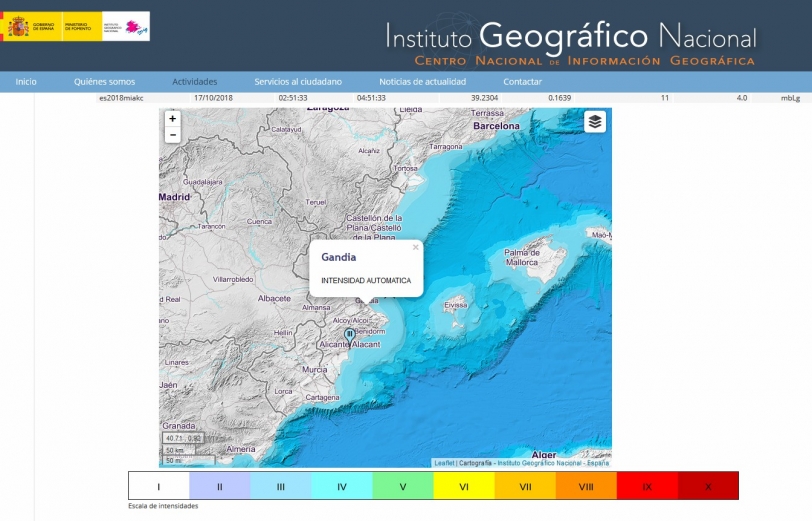Image resolution: width=812 pixels, height=521 pixels.
Task: Click the Cuenca label on the map
Action: point(259,222)
